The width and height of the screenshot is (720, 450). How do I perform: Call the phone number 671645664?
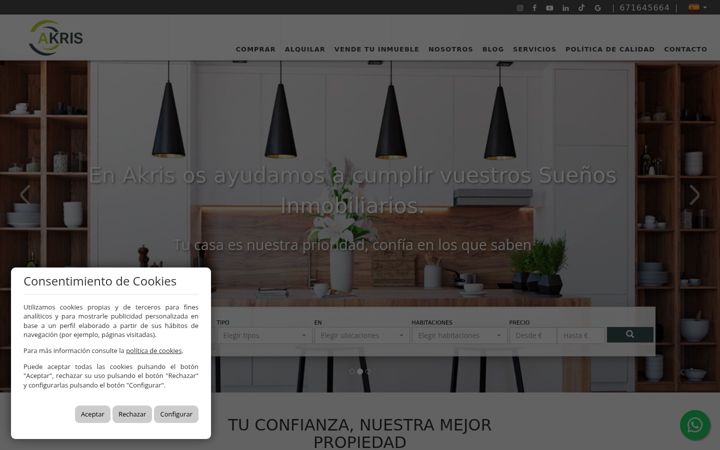coord(644,8)
